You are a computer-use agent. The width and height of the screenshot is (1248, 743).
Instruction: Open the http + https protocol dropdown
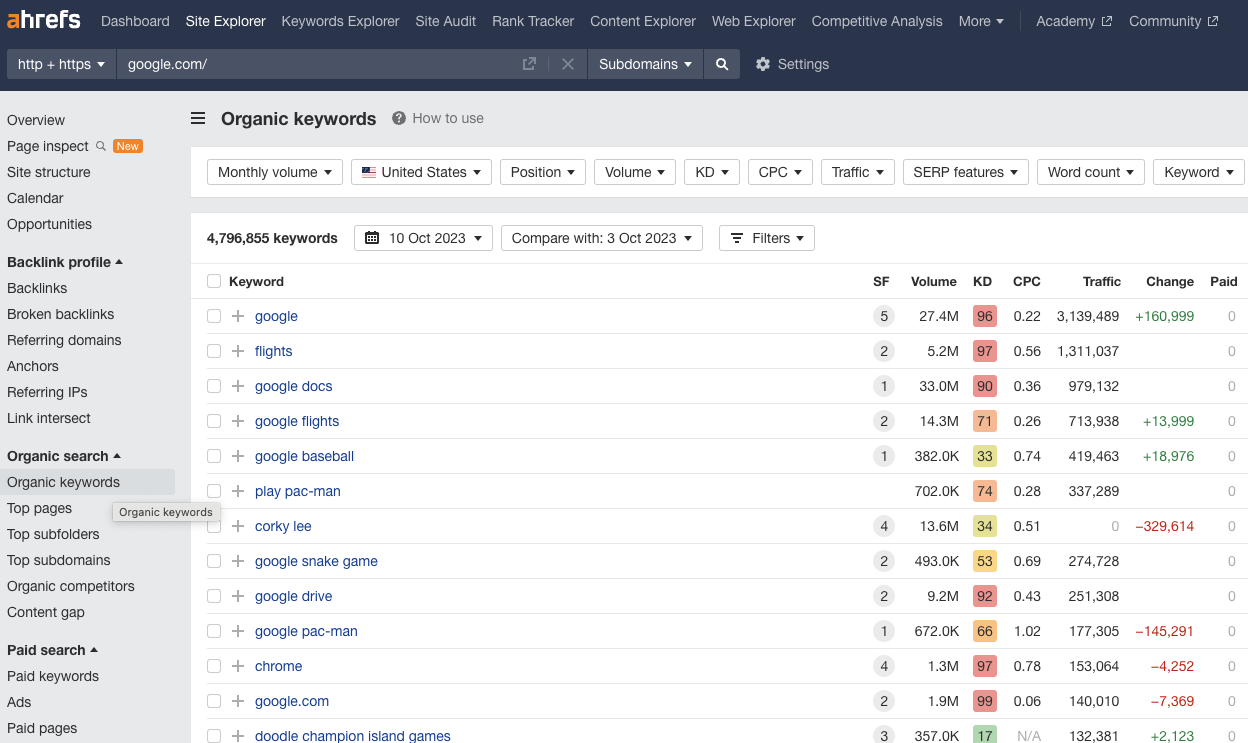(61, 64)
